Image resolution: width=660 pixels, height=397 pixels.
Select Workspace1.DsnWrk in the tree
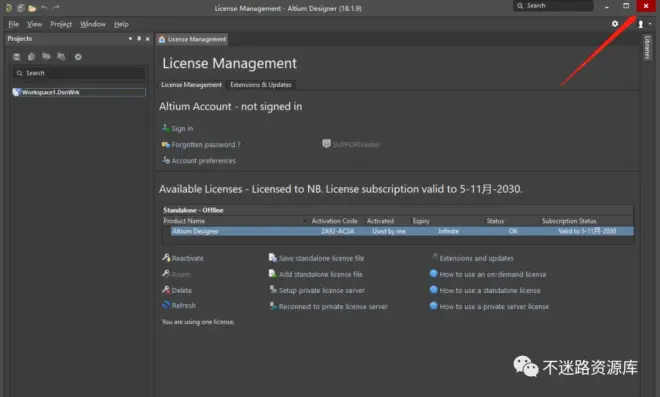pos(79,92)
